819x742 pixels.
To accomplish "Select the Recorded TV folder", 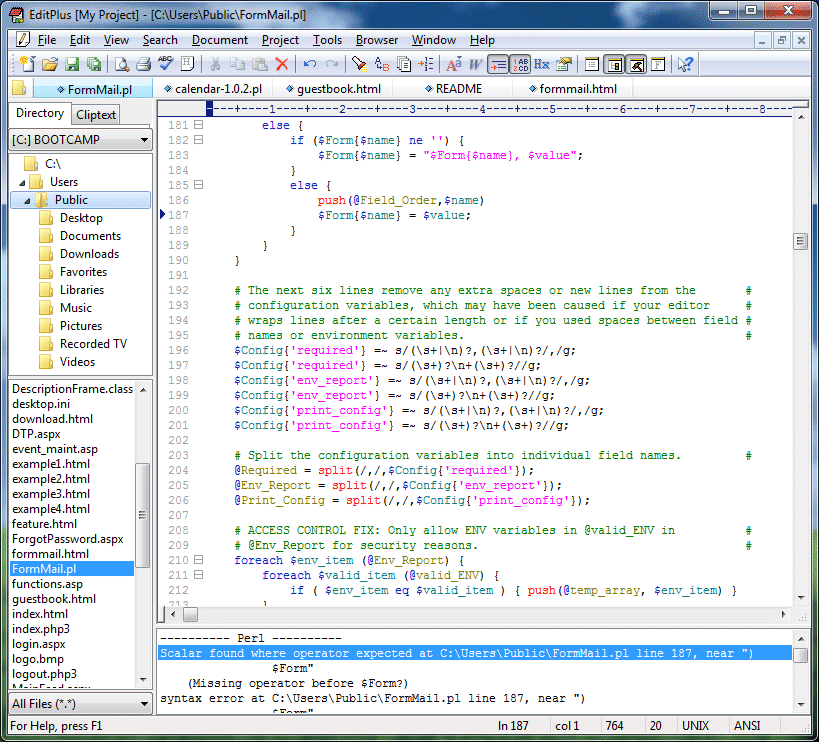I will [x=93, y=344].
